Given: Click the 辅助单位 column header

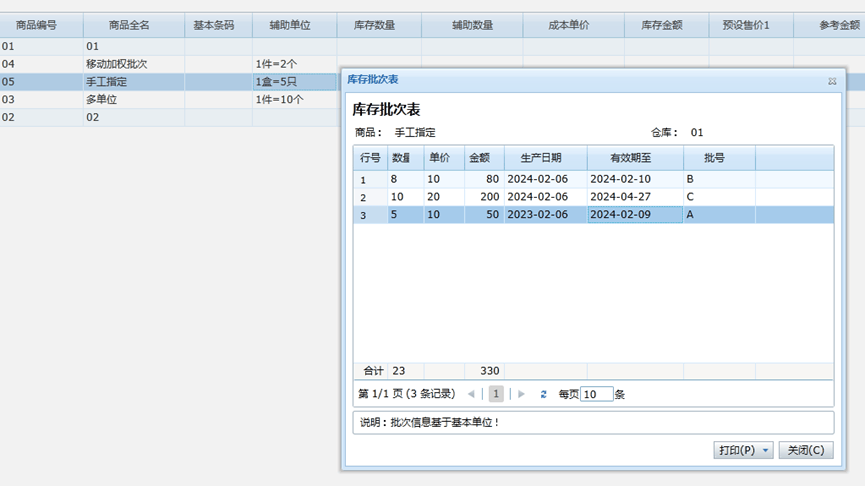Looking at the screenshot, I should pyautogui.click(x=294, y=26).
